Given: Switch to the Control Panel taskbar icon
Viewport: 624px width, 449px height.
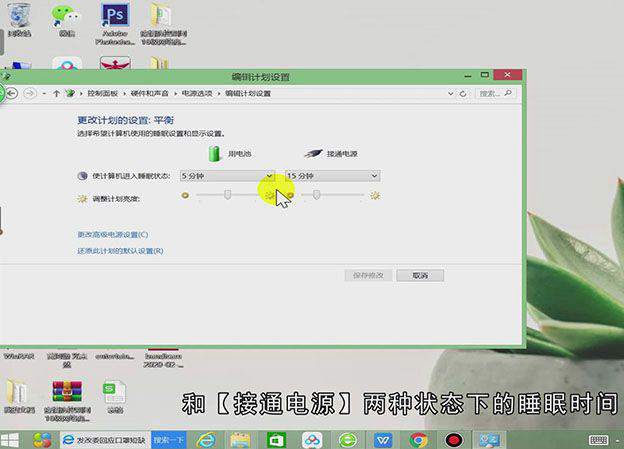Looking at the screenshot, I should point(489,440).
